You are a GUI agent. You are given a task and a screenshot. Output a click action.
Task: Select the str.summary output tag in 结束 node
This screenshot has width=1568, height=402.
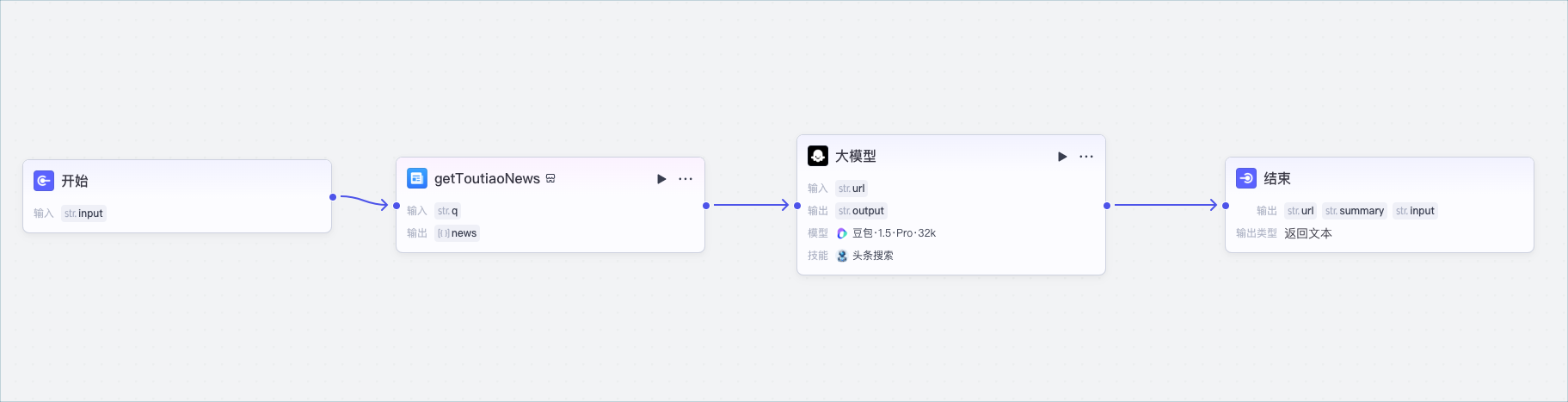(x=1355, y=211)
